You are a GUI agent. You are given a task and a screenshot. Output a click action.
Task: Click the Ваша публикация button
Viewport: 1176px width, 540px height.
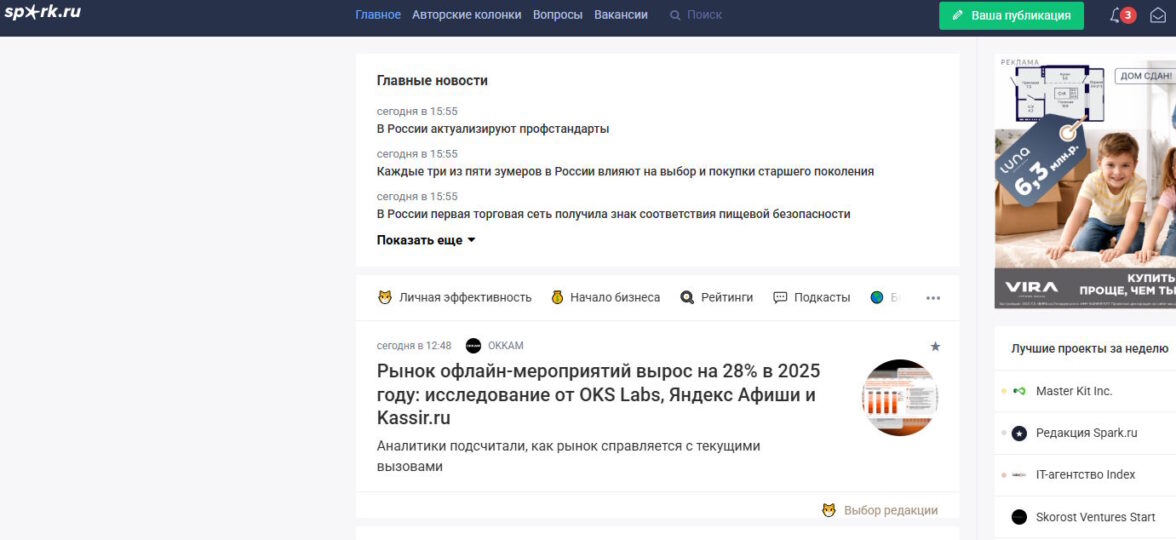point(1011,15)
